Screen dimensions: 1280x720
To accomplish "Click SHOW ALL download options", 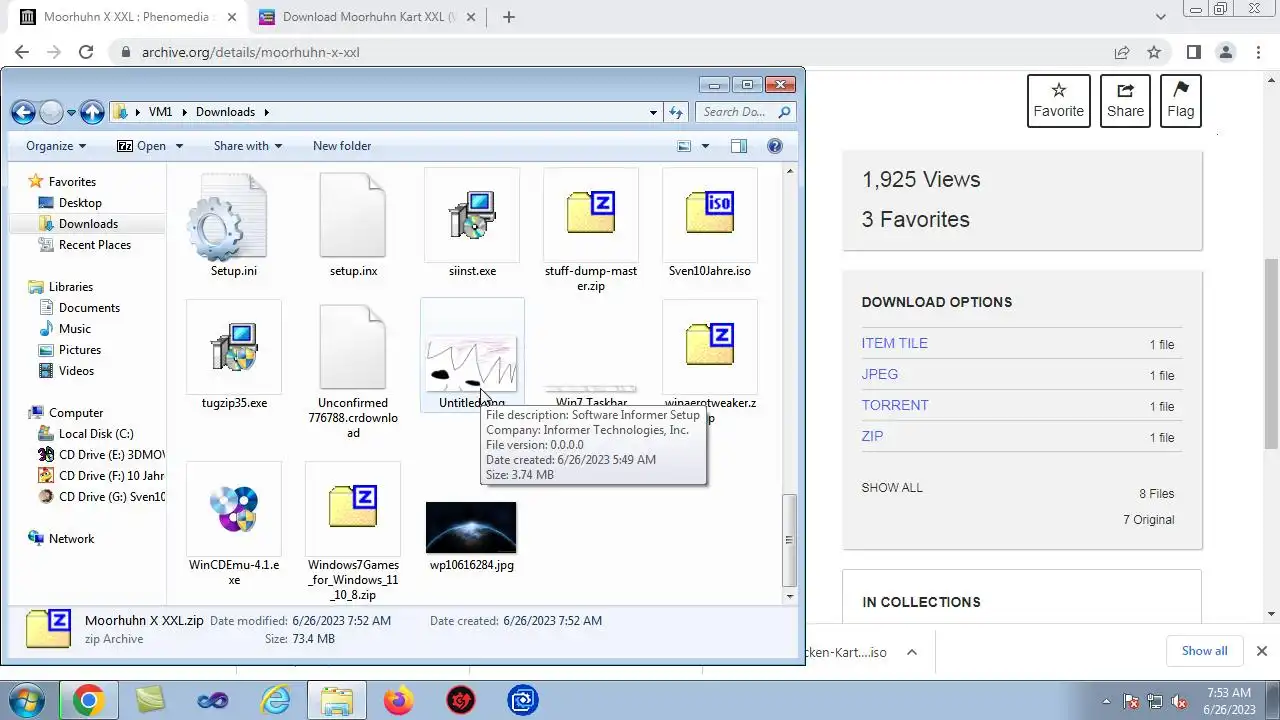I will (892, 488).
